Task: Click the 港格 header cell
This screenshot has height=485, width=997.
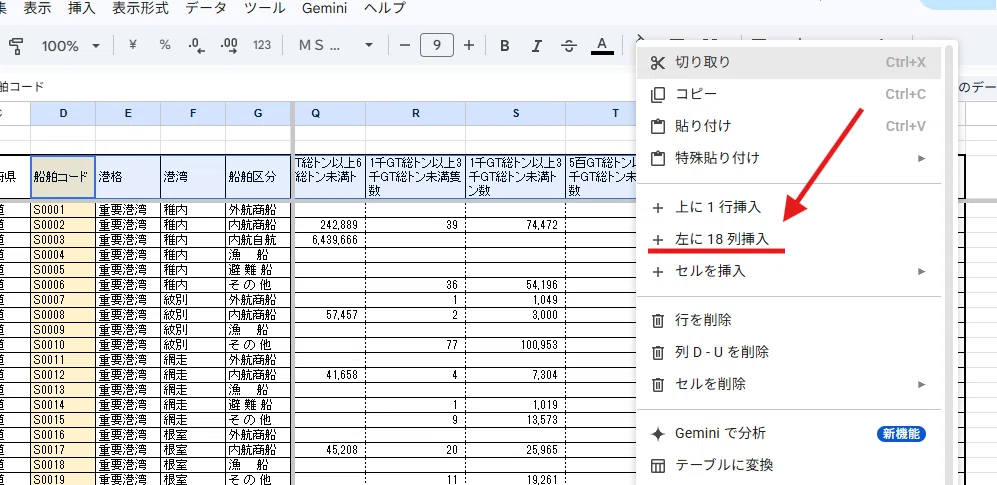Action: [128, 177]
